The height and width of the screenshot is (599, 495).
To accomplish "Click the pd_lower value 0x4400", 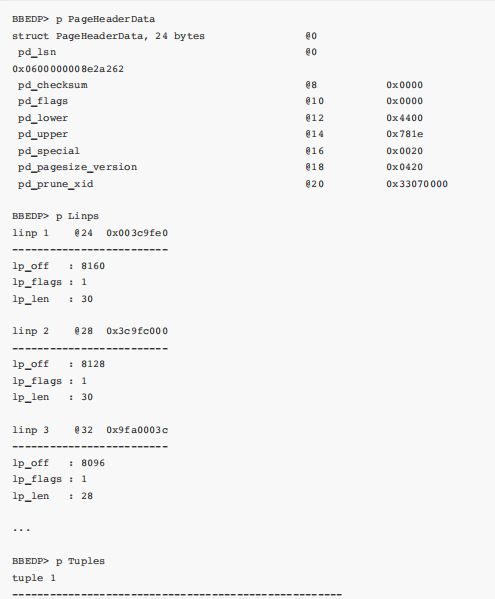I will tap(404, 118).
